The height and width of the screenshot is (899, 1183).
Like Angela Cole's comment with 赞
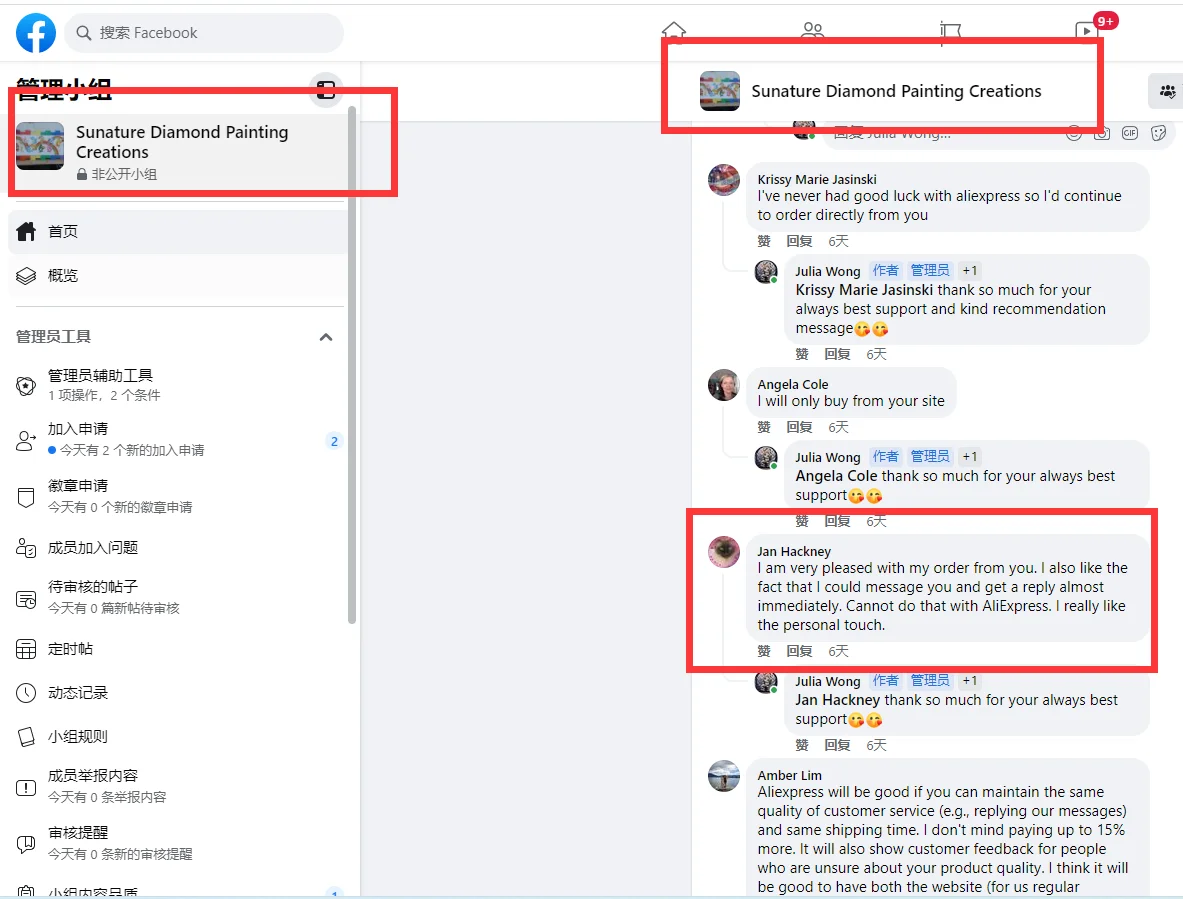(x=764, y=428)
